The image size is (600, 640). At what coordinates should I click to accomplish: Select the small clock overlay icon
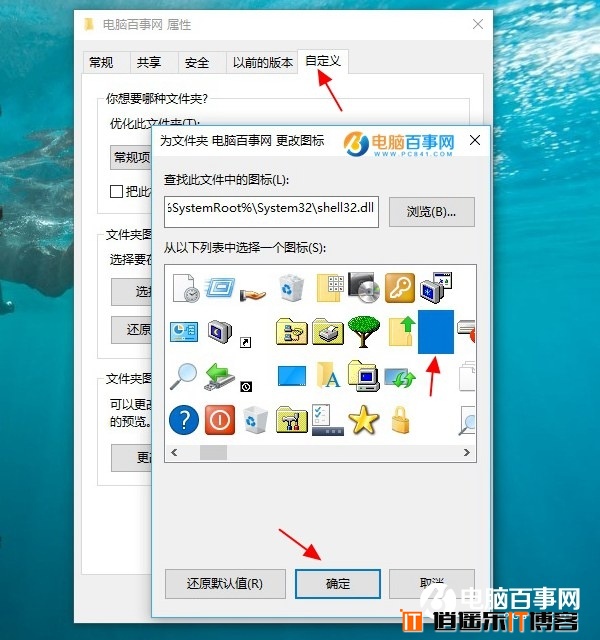coord(246,387)
